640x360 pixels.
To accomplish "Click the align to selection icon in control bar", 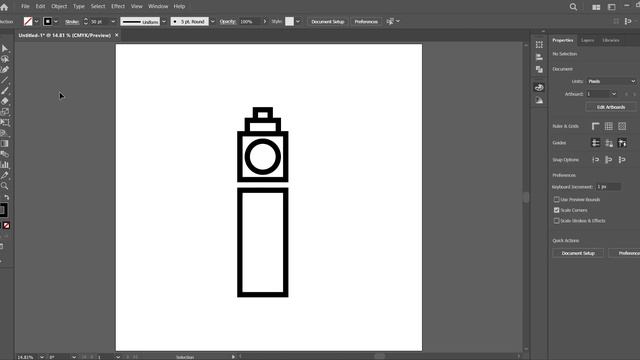I will (390, 21).
